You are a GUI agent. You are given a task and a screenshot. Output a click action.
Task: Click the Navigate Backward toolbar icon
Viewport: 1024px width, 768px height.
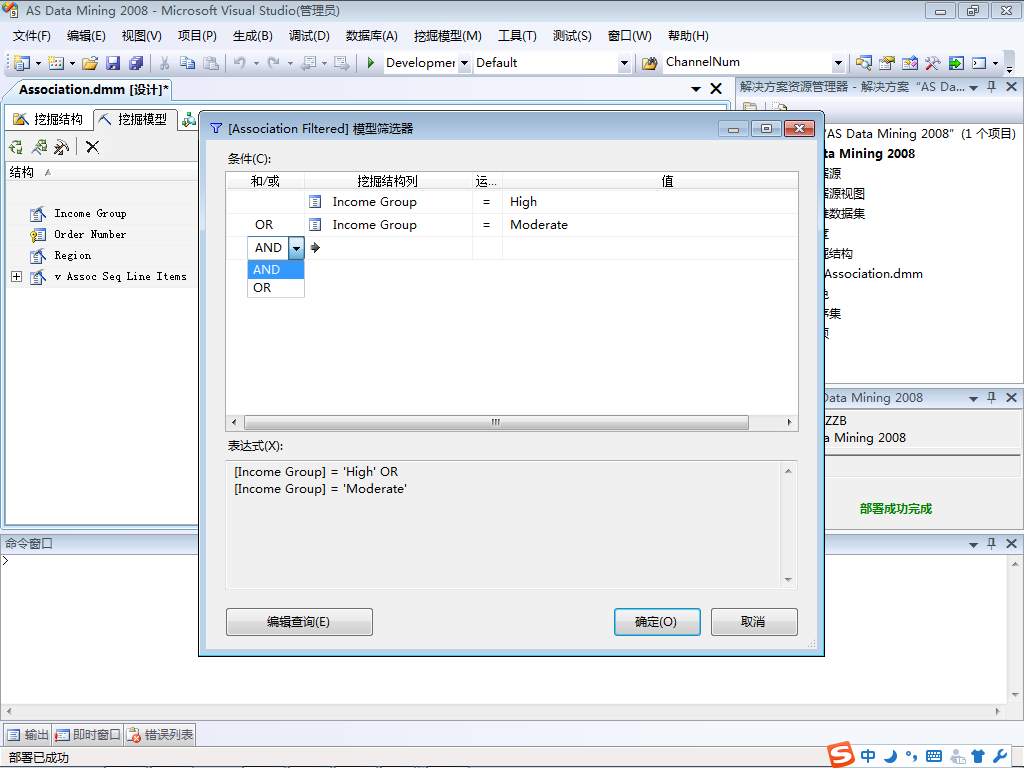pos(308,63)
